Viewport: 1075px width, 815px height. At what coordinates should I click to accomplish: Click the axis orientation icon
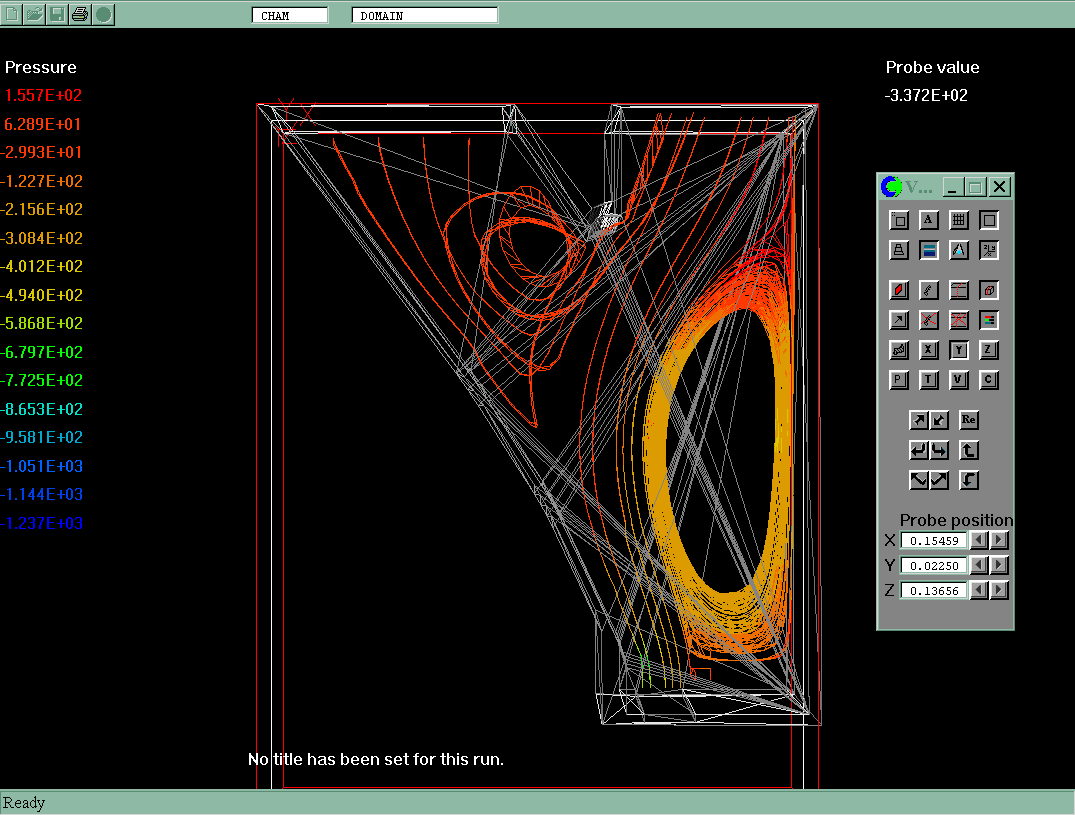click(988, 250)
